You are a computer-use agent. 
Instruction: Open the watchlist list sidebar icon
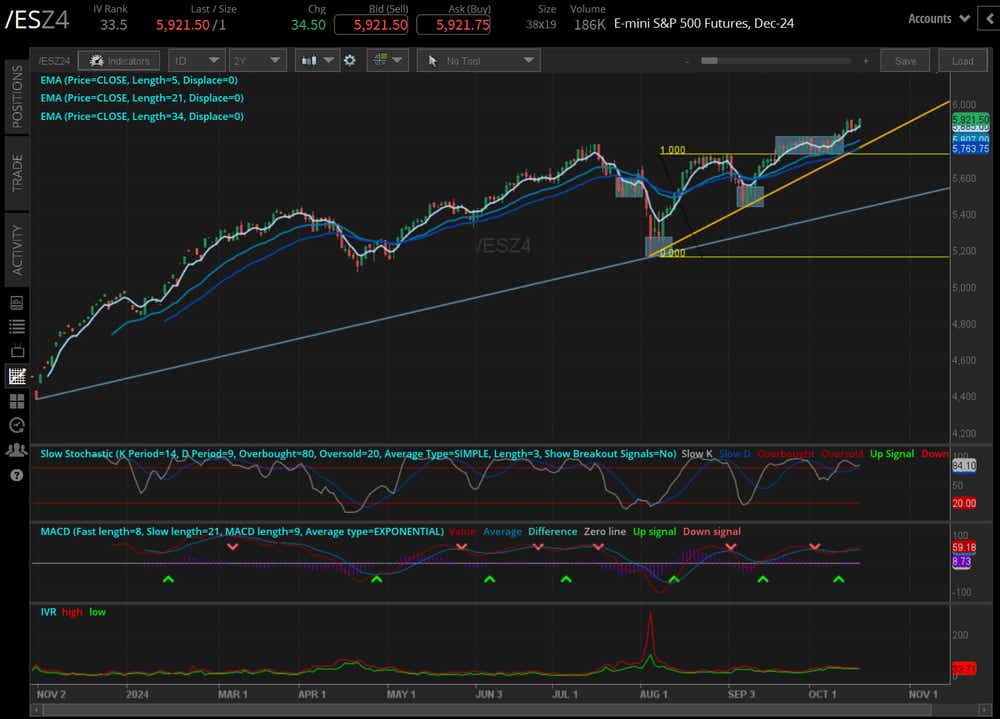click(x=17, y=327)
